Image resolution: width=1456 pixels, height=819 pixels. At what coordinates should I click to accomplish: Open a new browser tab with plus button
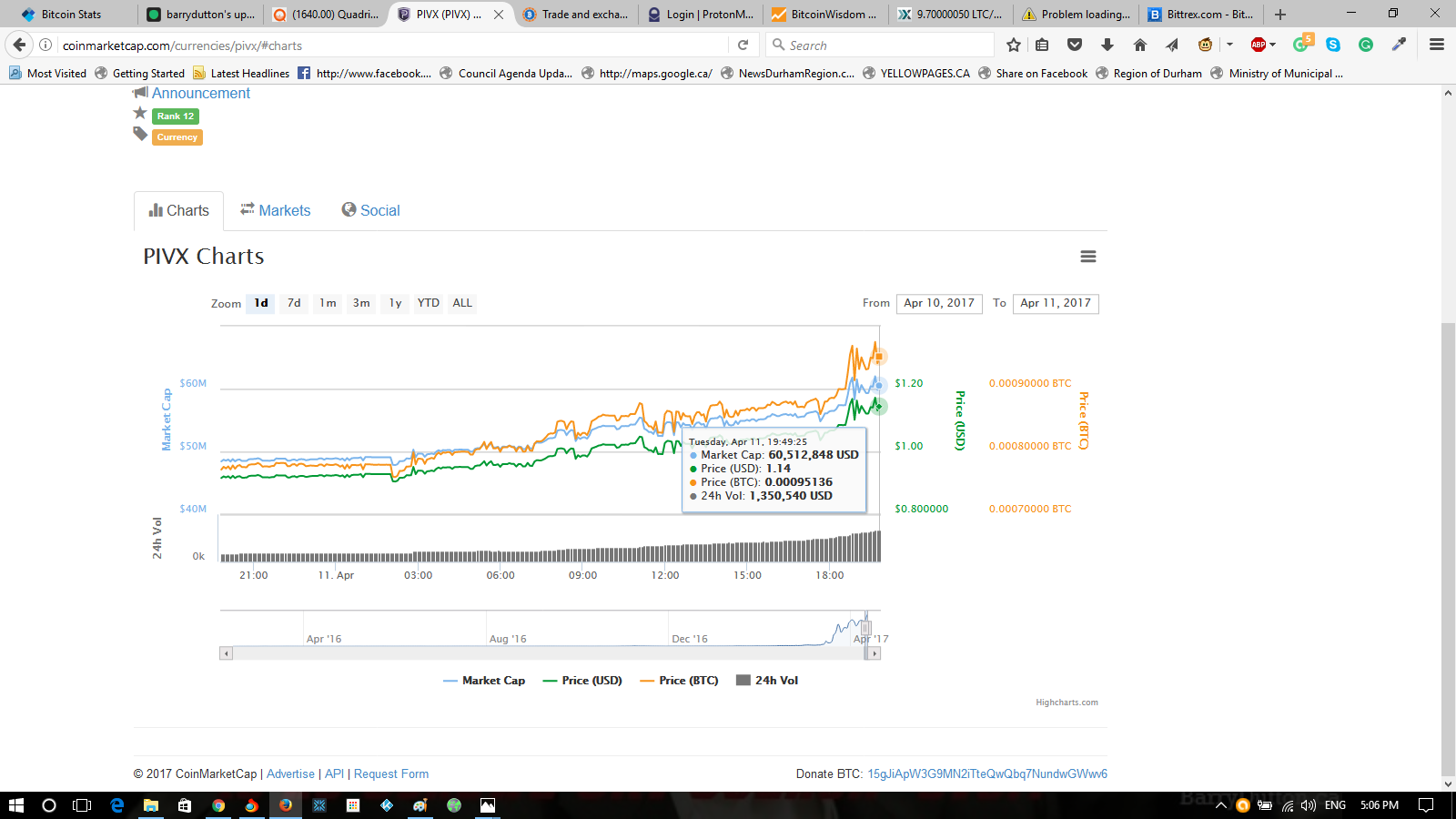[x=1280, y=15]
